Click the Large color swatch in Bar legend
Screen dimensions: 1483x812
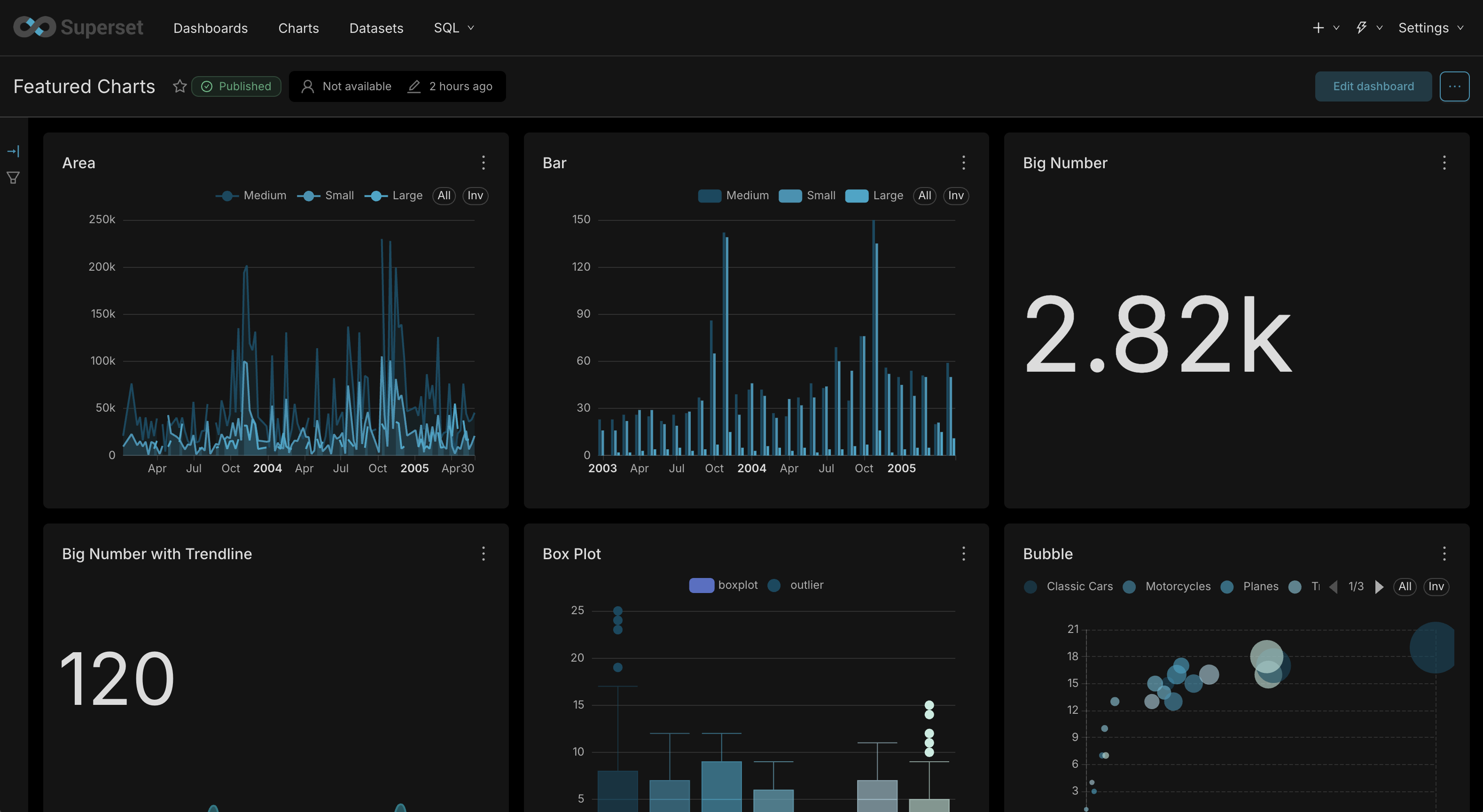(x=857, y=196)
